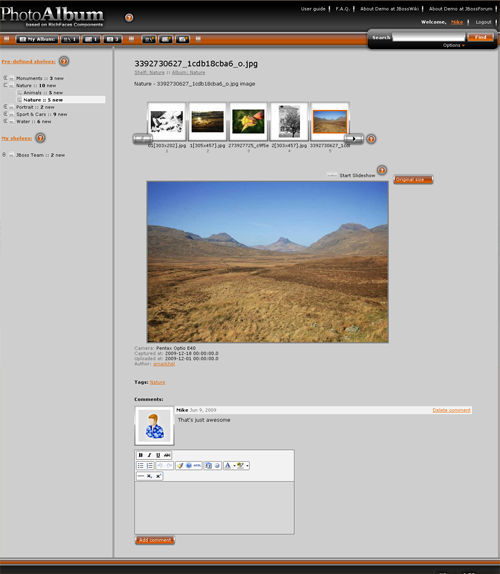Screen dimensions: 500x574
Task: View the photo at Original size
Action: (413, 179)
